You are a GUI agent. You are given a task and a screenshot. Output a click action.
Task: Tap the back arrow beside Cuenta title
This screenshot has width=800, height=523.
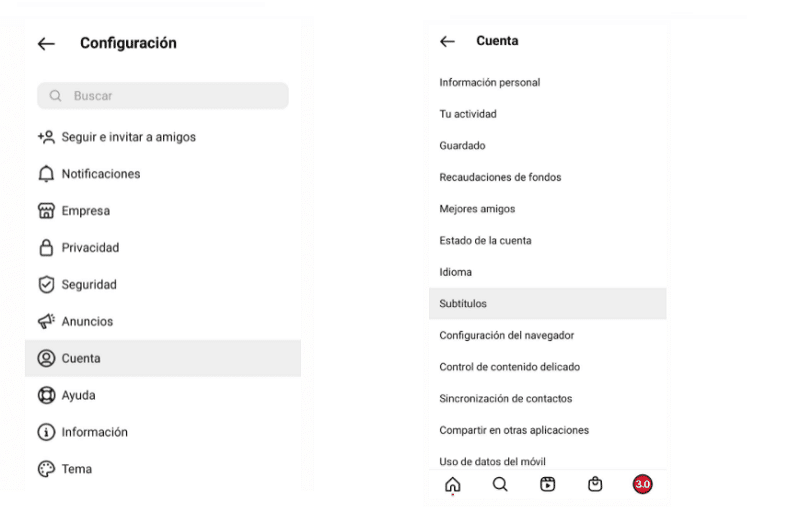tap(447, 41)
